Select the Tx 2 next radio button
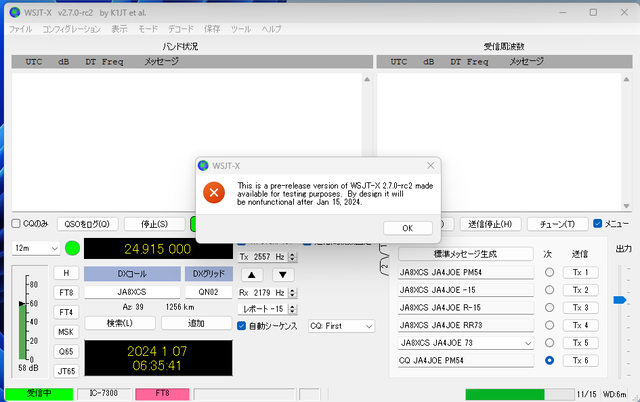This screenshot has height=402, width=640. (549, 290)
